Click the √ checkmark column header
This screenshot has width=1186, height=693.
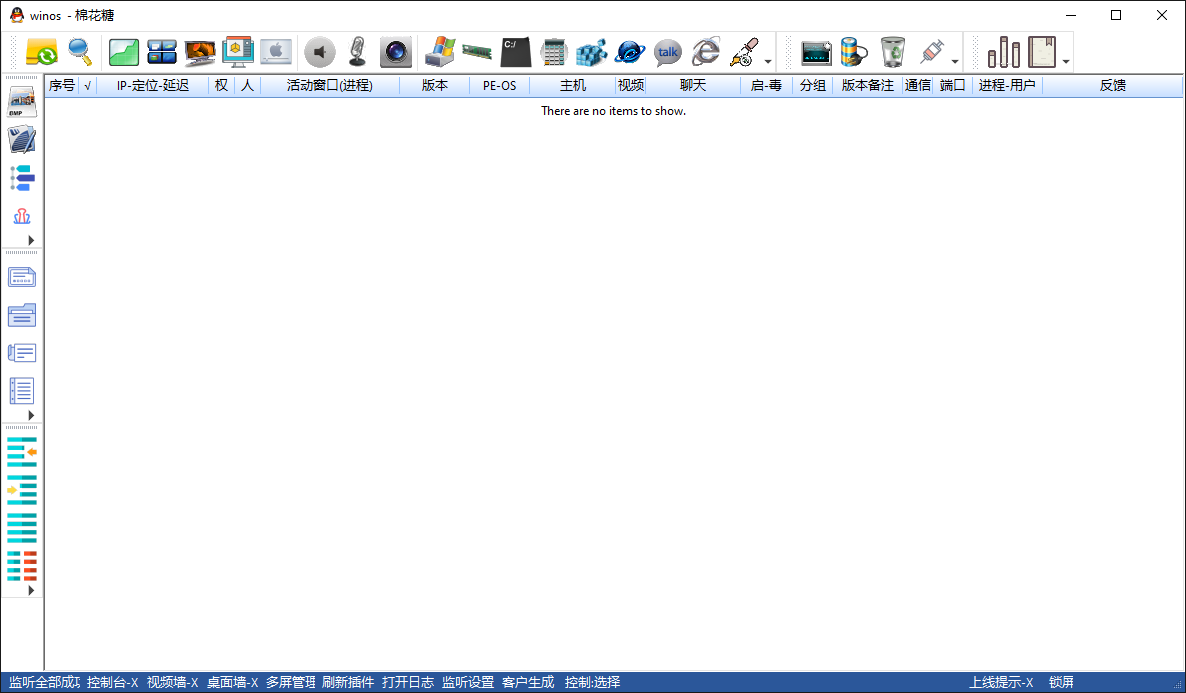click(88, 86)
